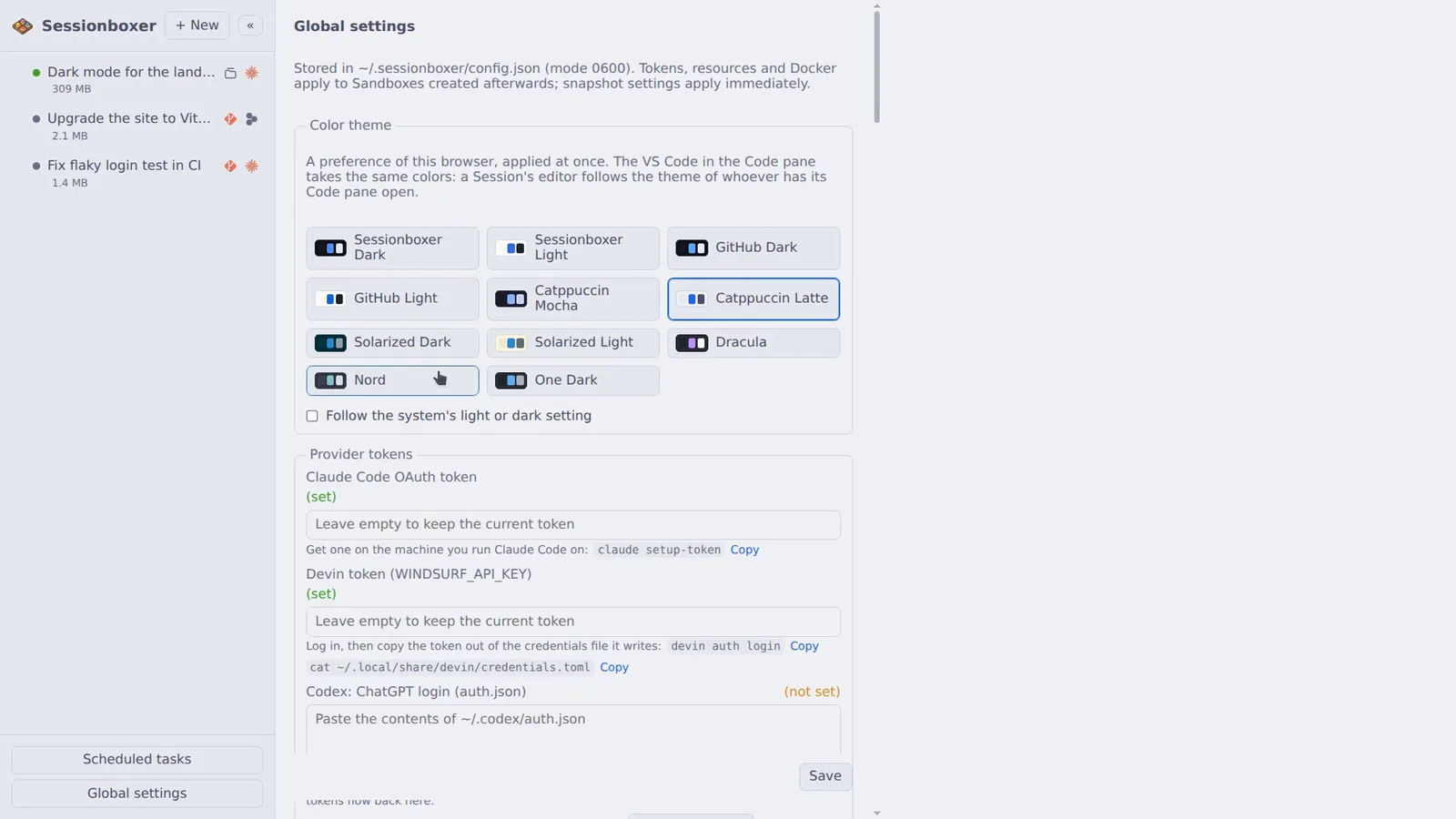1456x819 pixels.
Task: Click the green status dot of Dark mode session
Action: tap(36, 73)
